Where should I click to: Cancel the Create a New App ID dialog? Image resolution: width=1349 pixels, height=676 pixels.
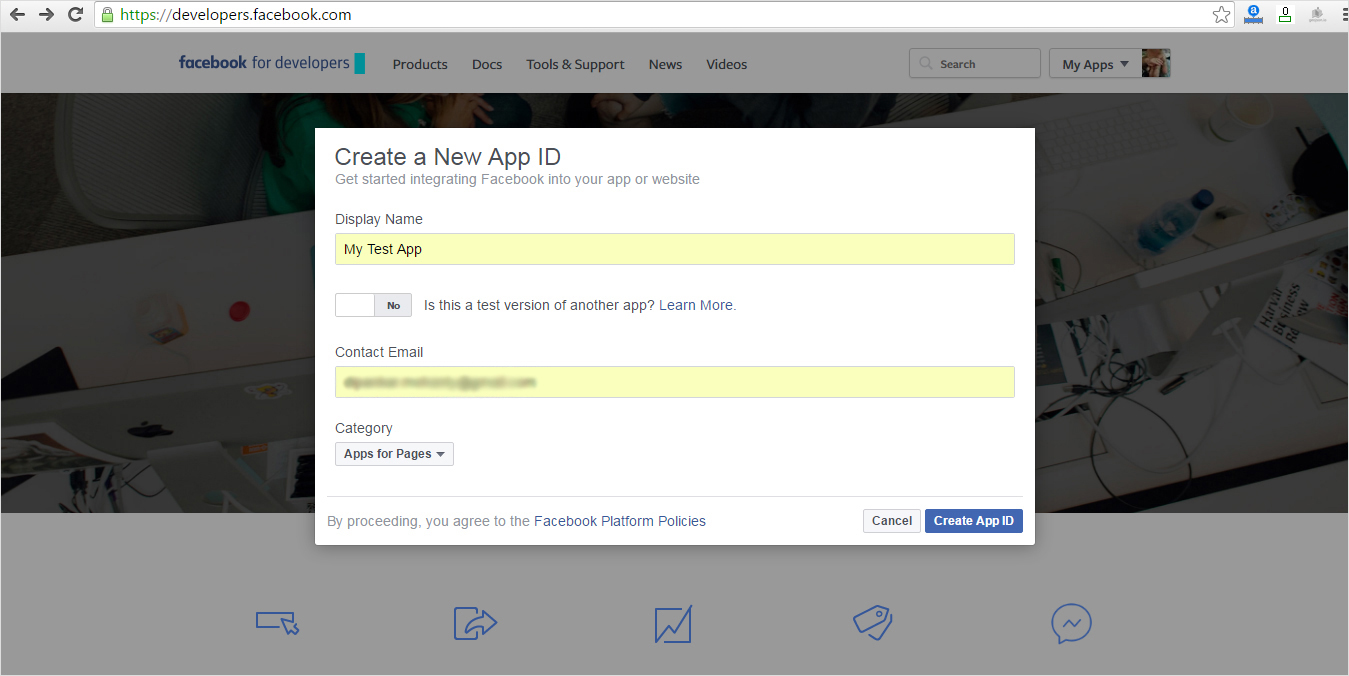[x=892, y=521]
